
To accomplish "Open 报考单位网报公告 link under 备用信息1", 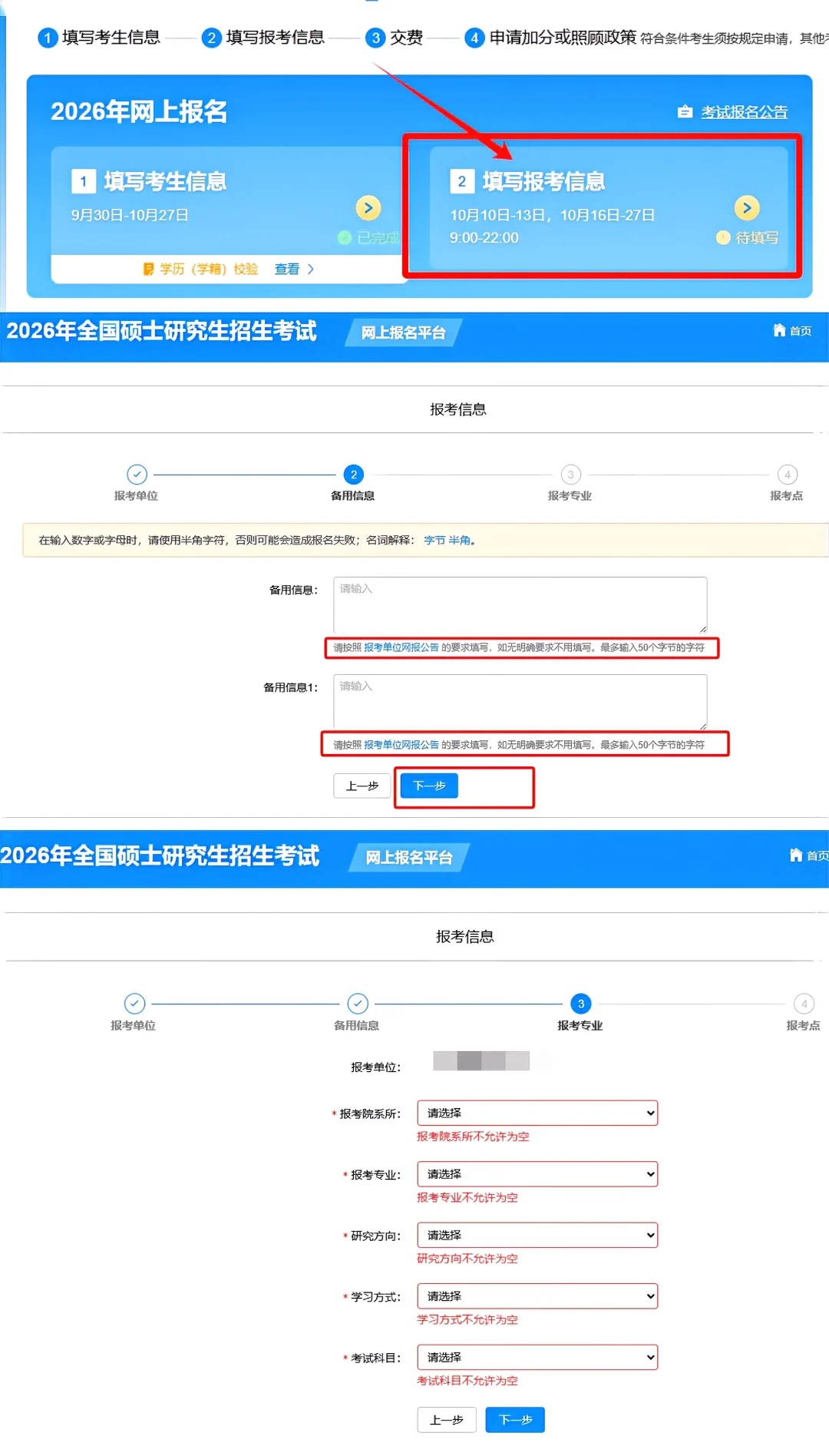I will (x=401, y=745).
